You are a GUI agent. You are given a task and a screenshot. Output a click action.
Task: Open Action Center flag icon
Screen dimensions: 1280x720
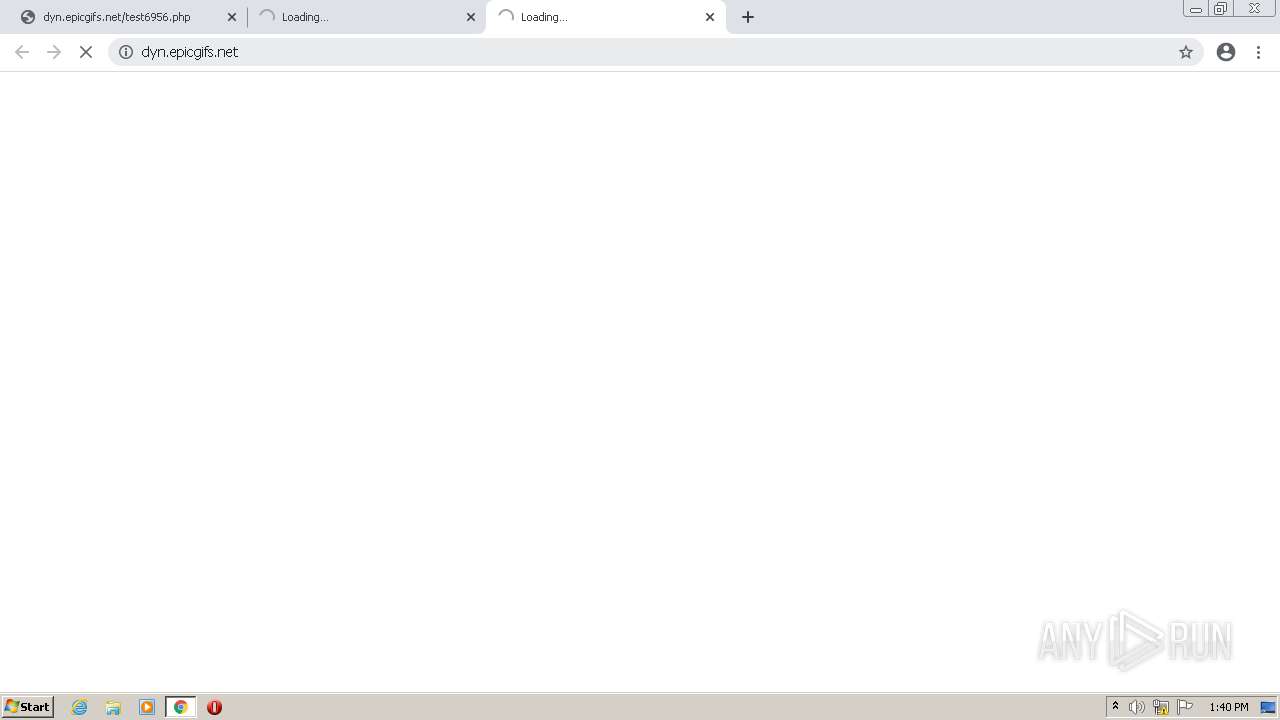[1185, 707]
